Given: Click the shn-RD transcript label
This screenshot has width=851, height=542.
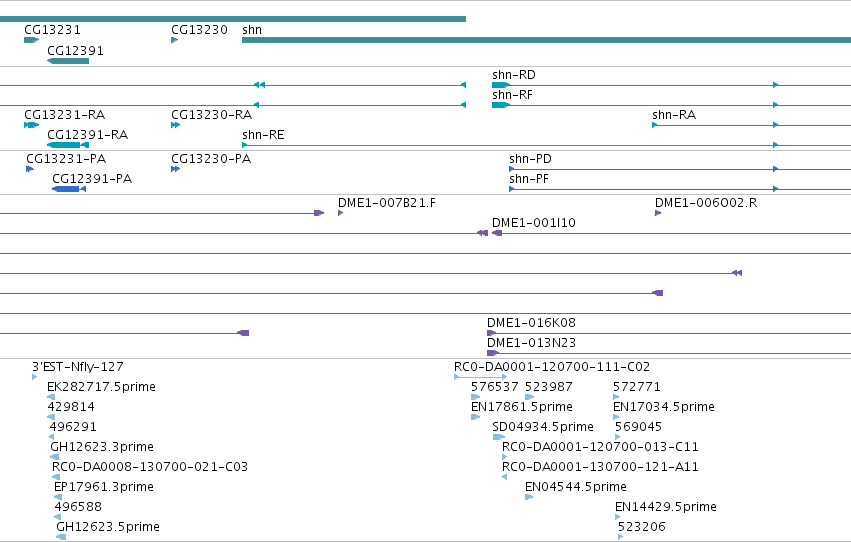Looking at the screenshot, I should (x=513, y=75).
